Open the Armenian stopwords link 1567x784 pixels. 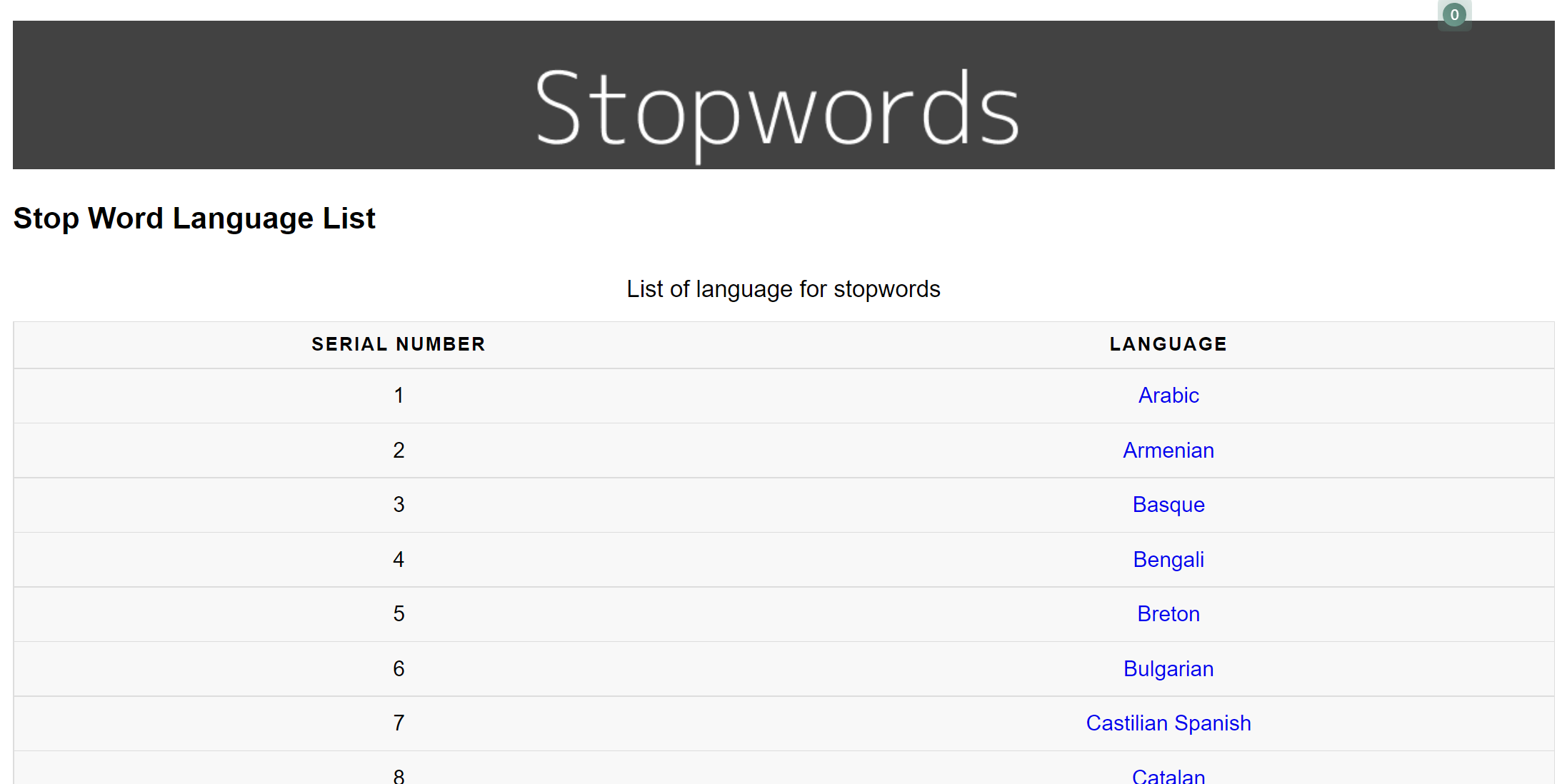(x=1168, y=451)
